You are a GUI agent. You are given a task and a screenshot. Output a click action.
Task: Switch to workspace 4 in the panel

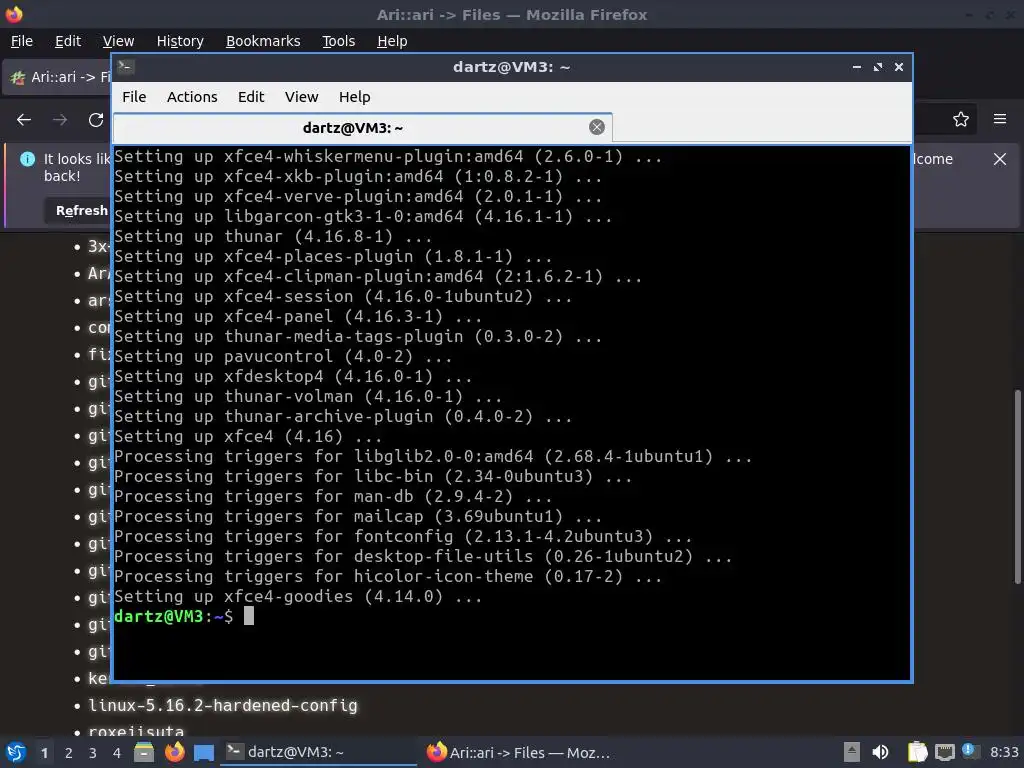[117, 753]
